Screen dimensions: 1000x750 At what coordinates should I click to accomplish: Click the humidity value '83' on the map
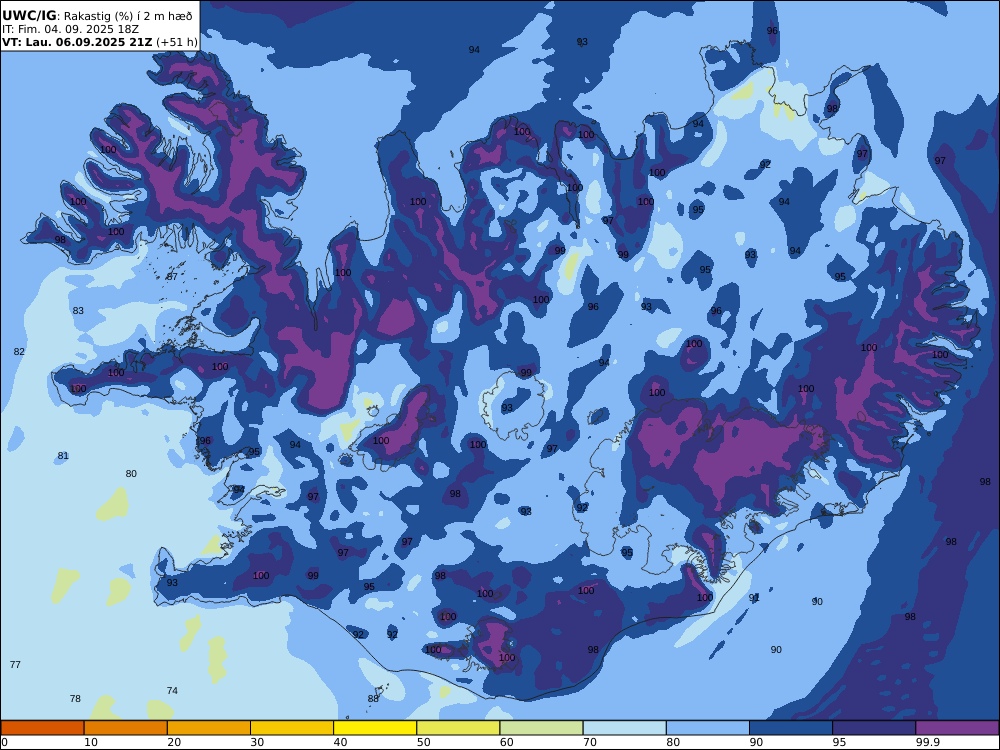(78, 311)
